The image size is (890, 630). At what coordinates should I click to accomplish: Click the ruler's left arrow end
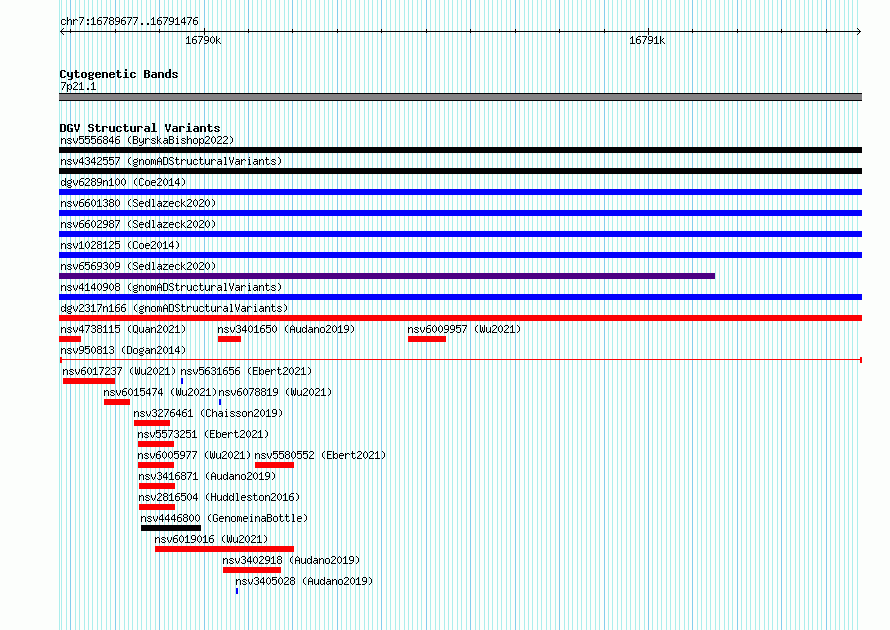[63, 31]
